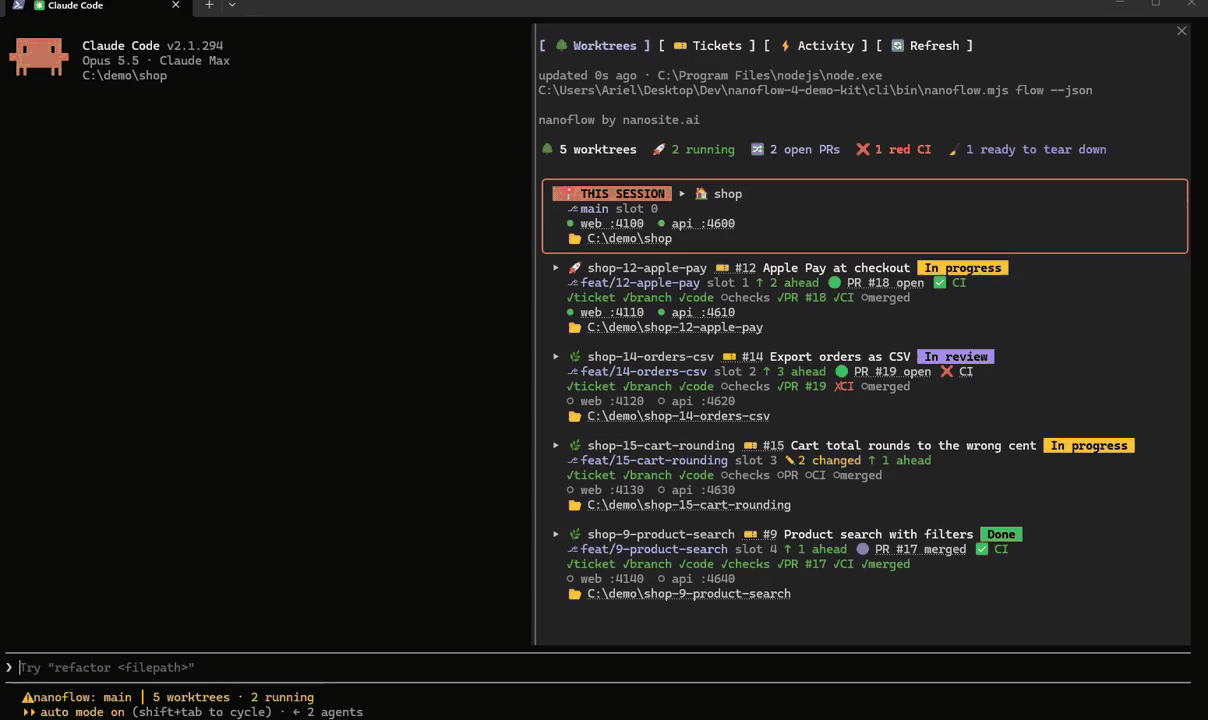Viewport: 1208px width, 720px height.
Task: Click the PowerShell icon in title bar
Action: coord(18,5)
